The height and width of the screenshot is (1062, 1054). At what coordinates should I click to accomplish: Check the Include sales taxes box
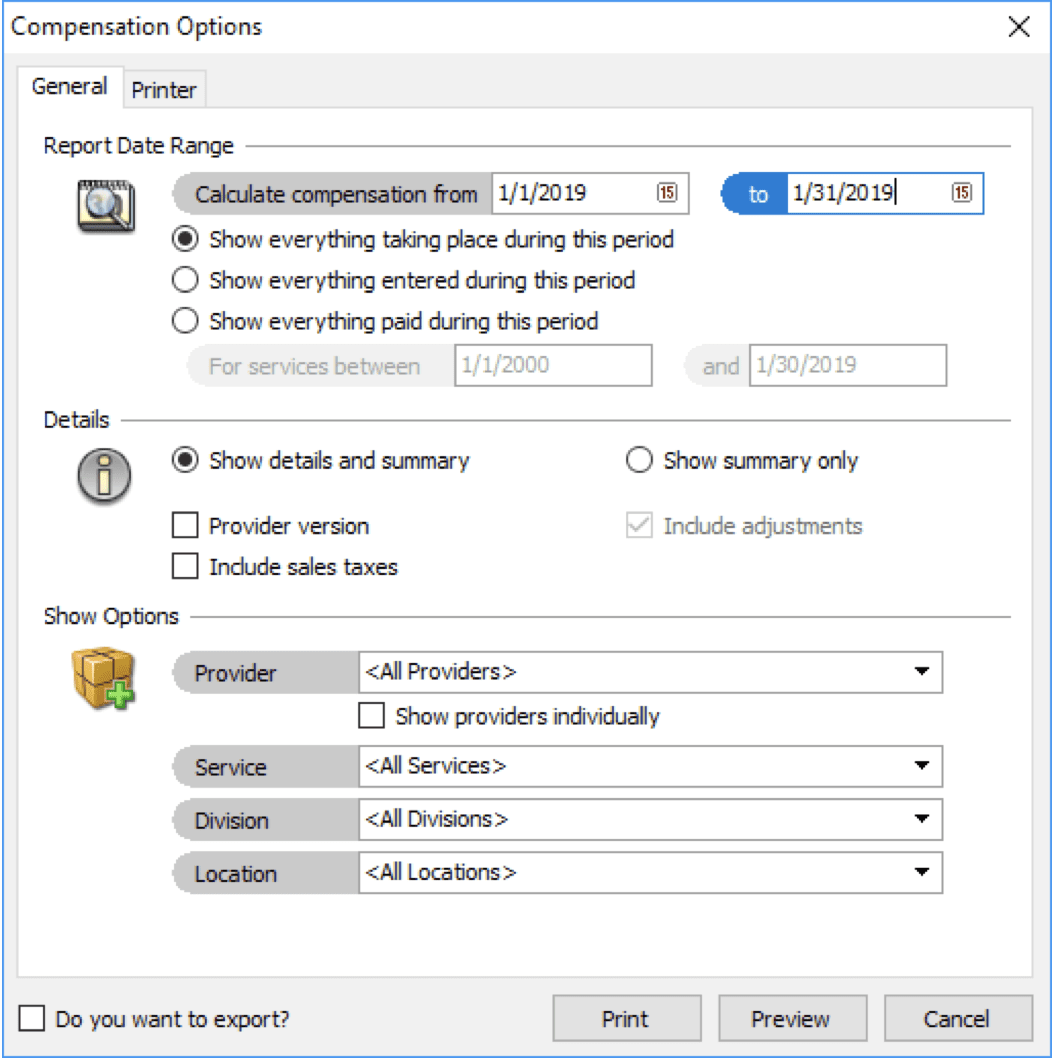185,567
